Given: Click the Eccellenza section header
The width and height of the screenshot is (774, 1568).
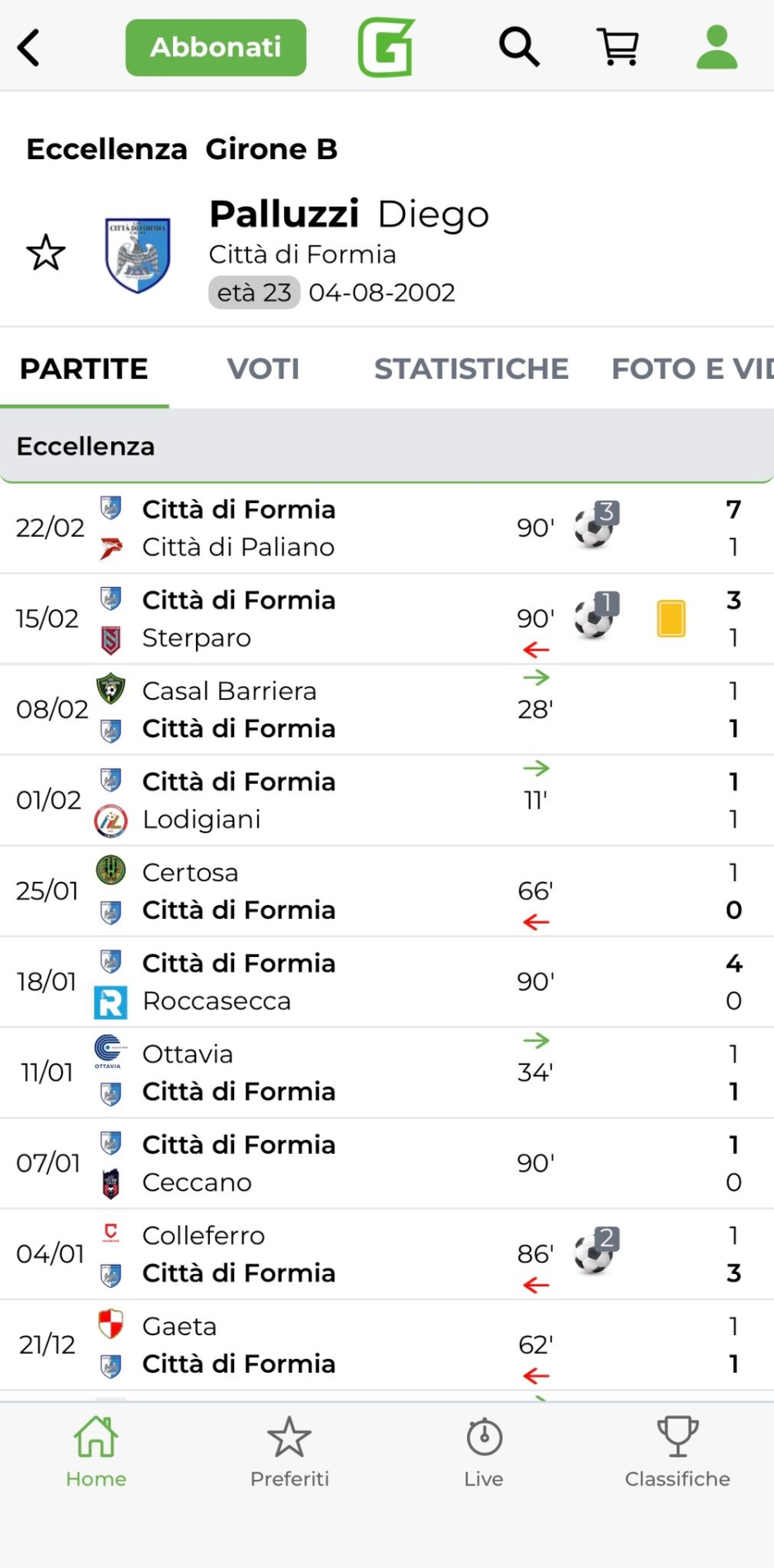Looking at the screenshot, I should click(387, 446).
